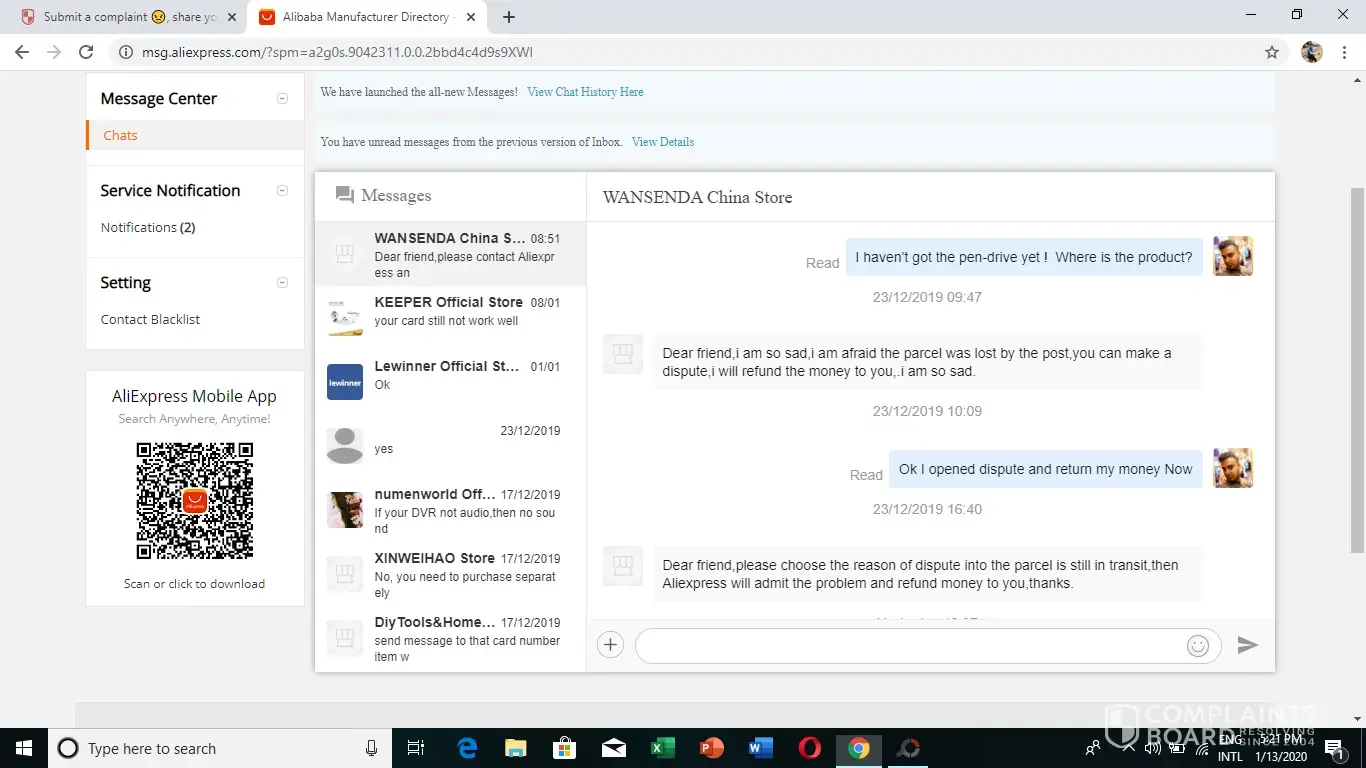Collapse the Setting section

pos(282,282)
